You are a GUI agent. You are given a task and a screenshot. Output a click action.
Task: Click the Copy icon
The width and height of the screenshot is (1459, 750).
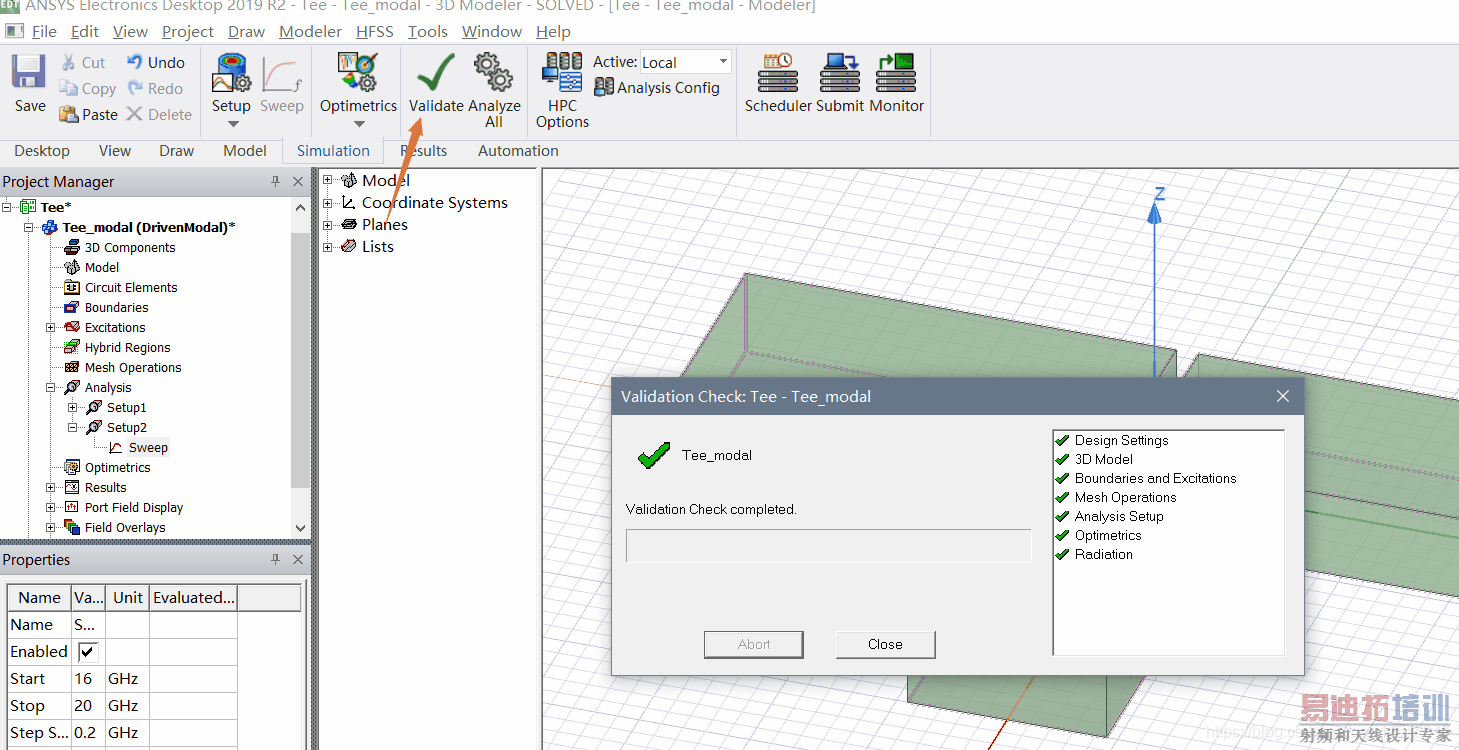click(68, 88)
